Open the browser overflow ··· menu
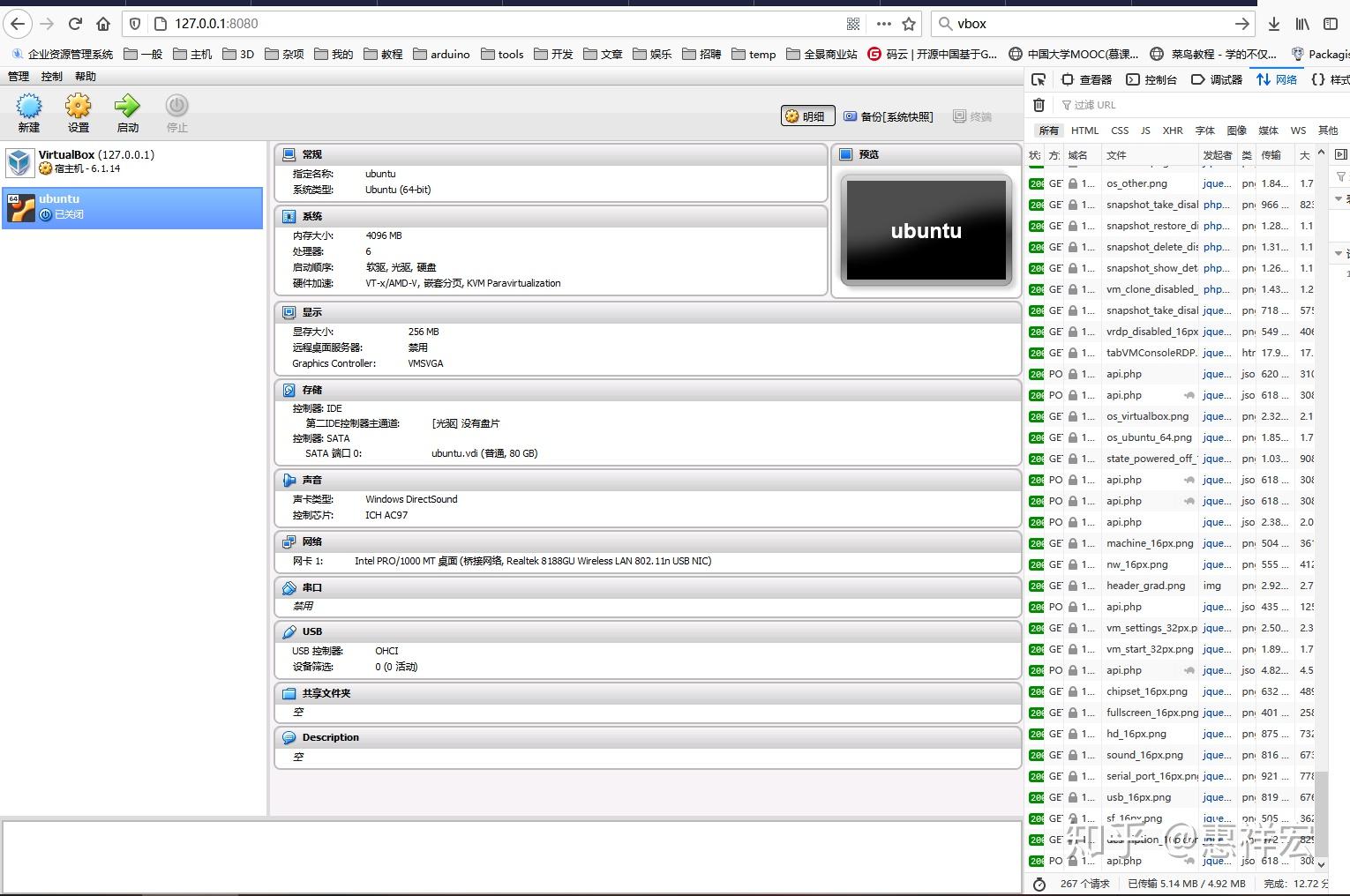1350x896 pixels. pos(882,24)
